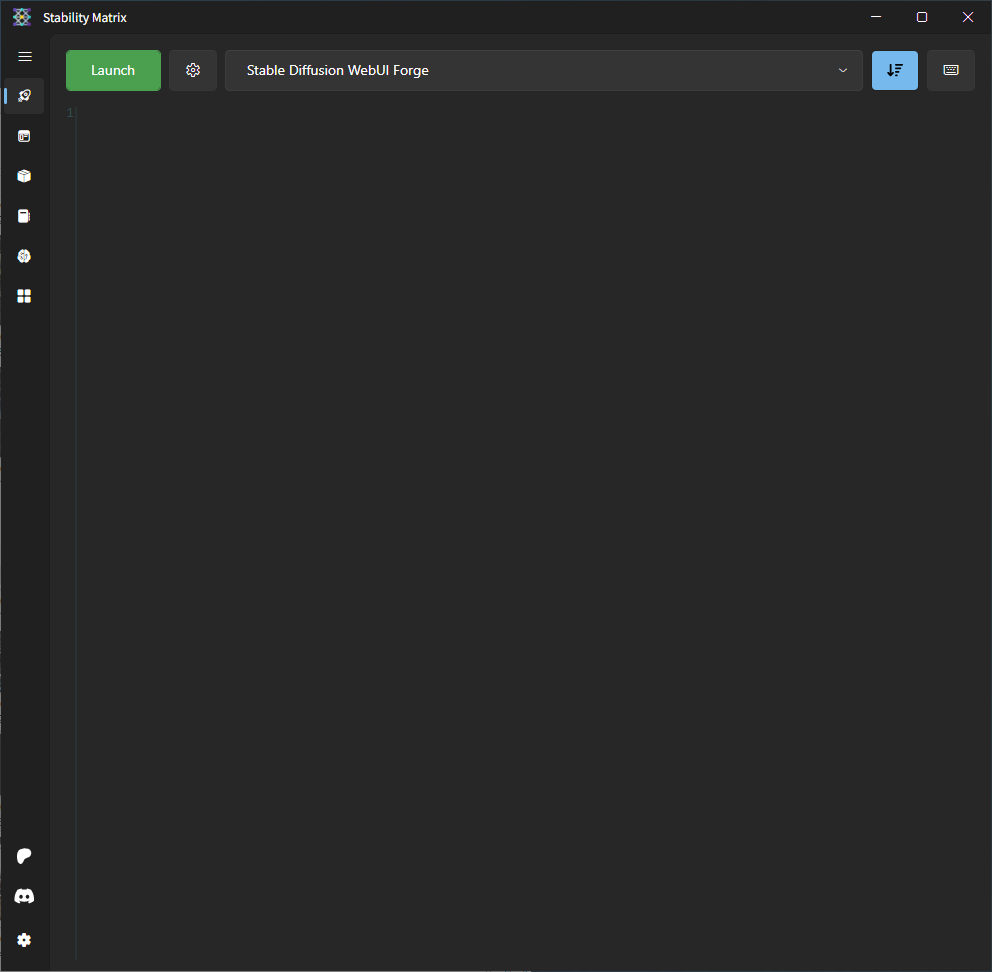The width and height of the screenshot is (992, 972).
Task: Close the Stability Matrix window
Action: (x=968, y=17)
